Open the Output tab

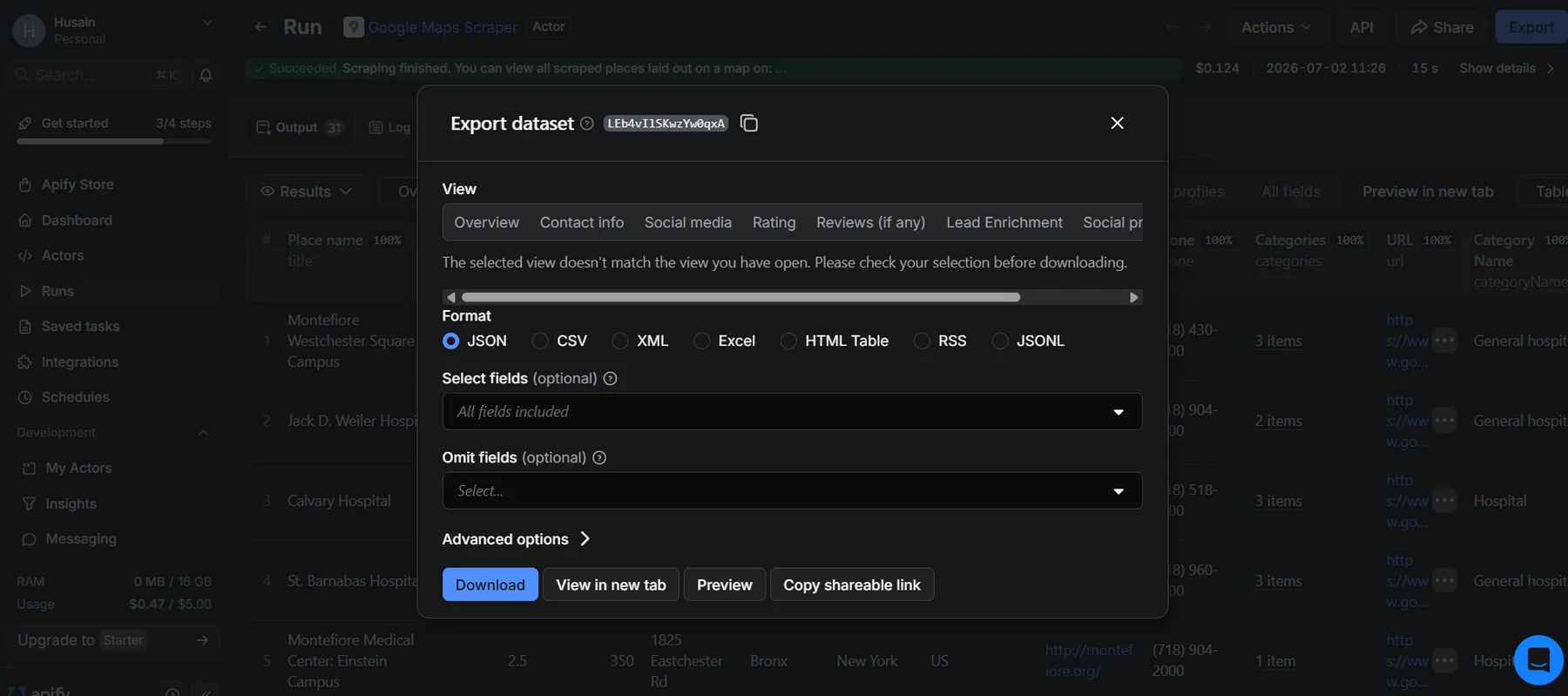(300, 127)
